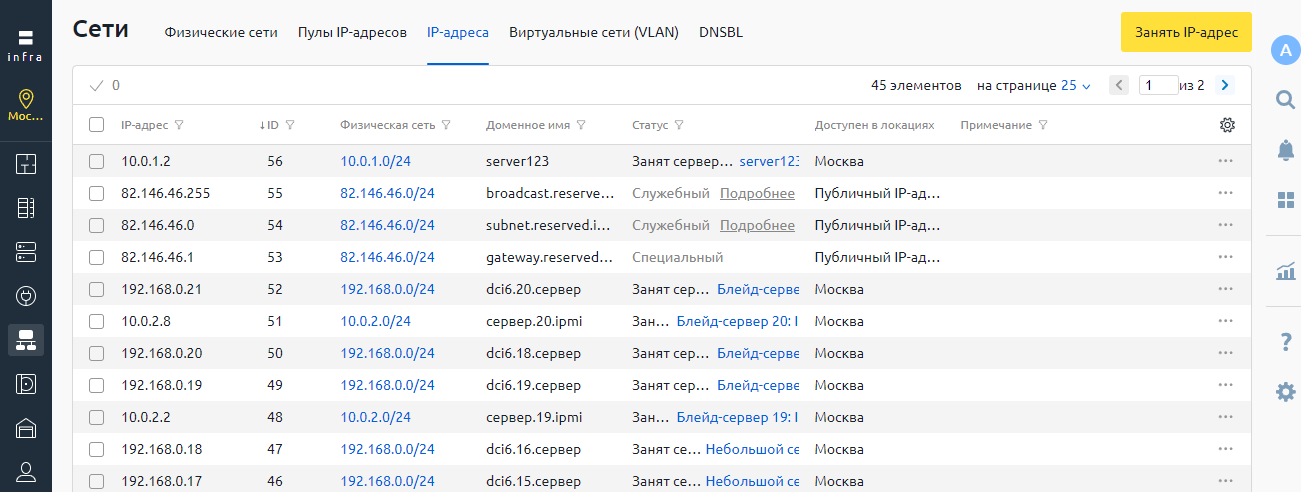The height and width of the screenshot is (492, 1301).
Task: Open the search icon in right sidebar
Action: pos(1286,98)
